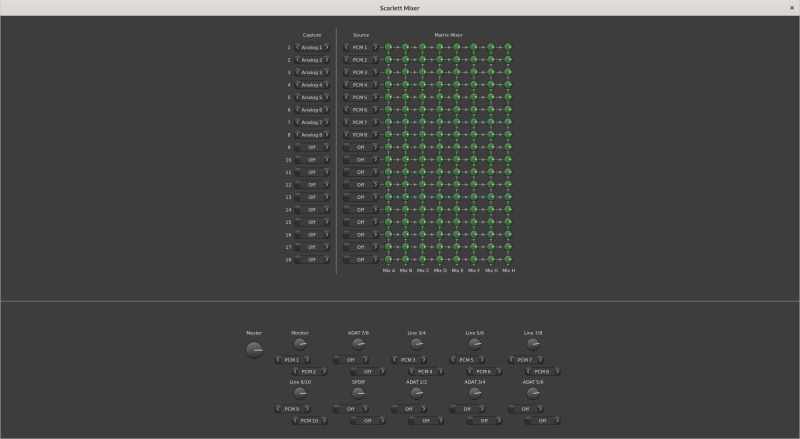Open the Analog 1 capture selector
The image size is (800, 439).
tap(312, 47)
